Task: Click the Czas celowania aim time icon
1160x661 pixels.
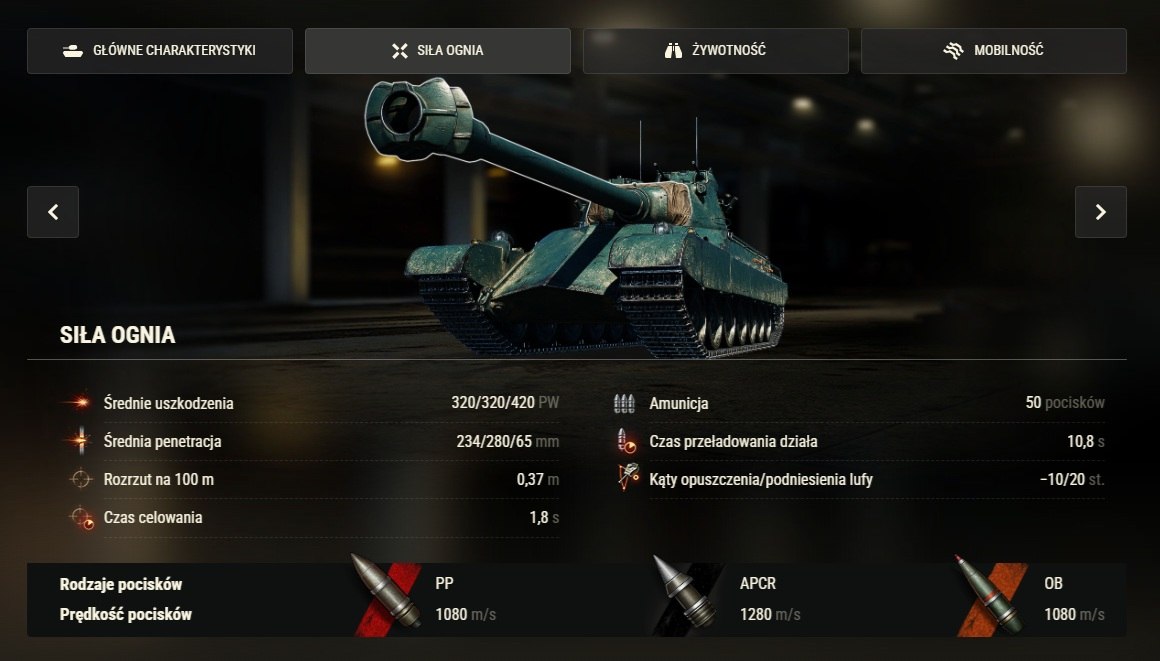Action: (81, 517)
